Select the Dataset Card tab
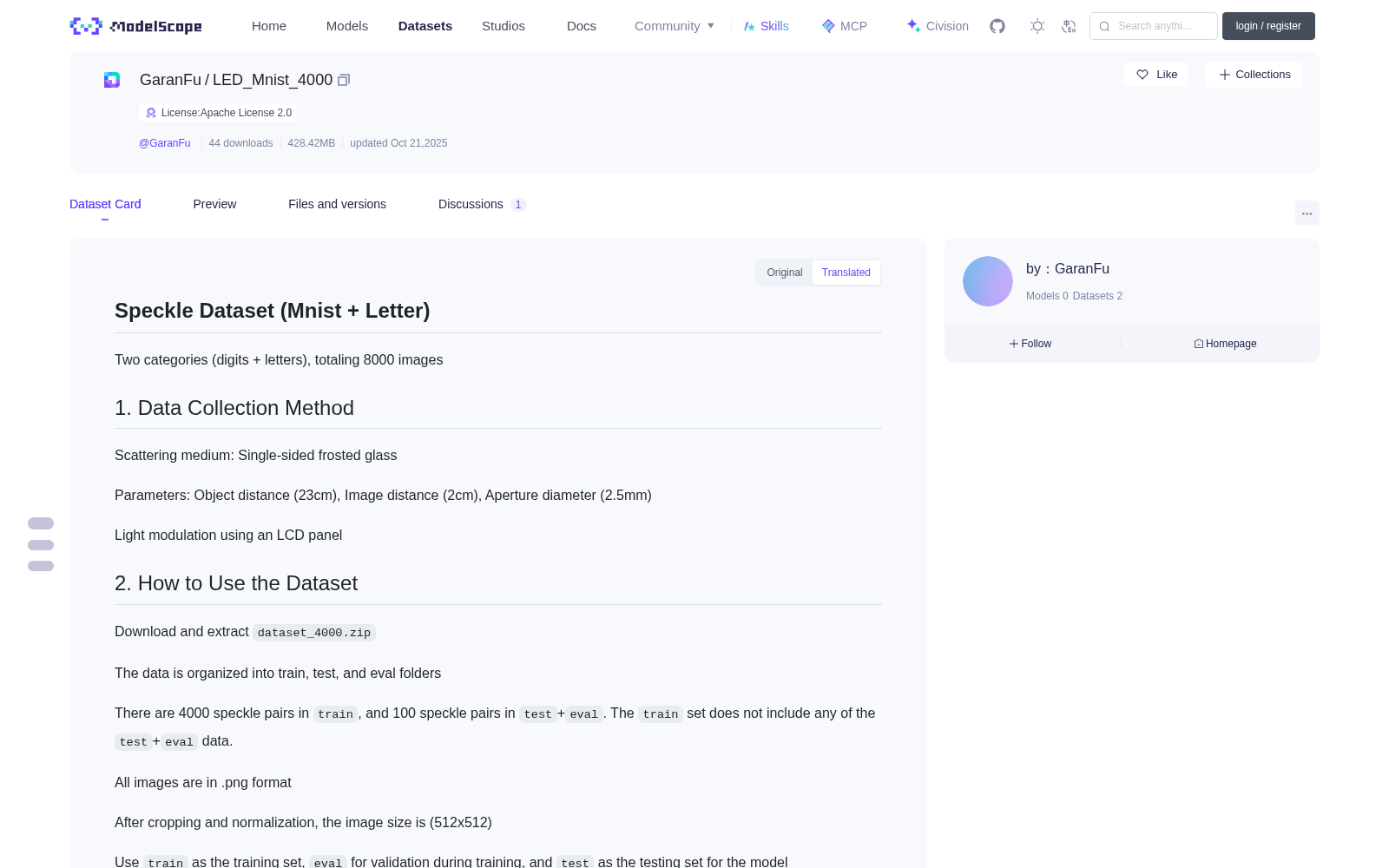1389x868 pixels. [105, 204]
